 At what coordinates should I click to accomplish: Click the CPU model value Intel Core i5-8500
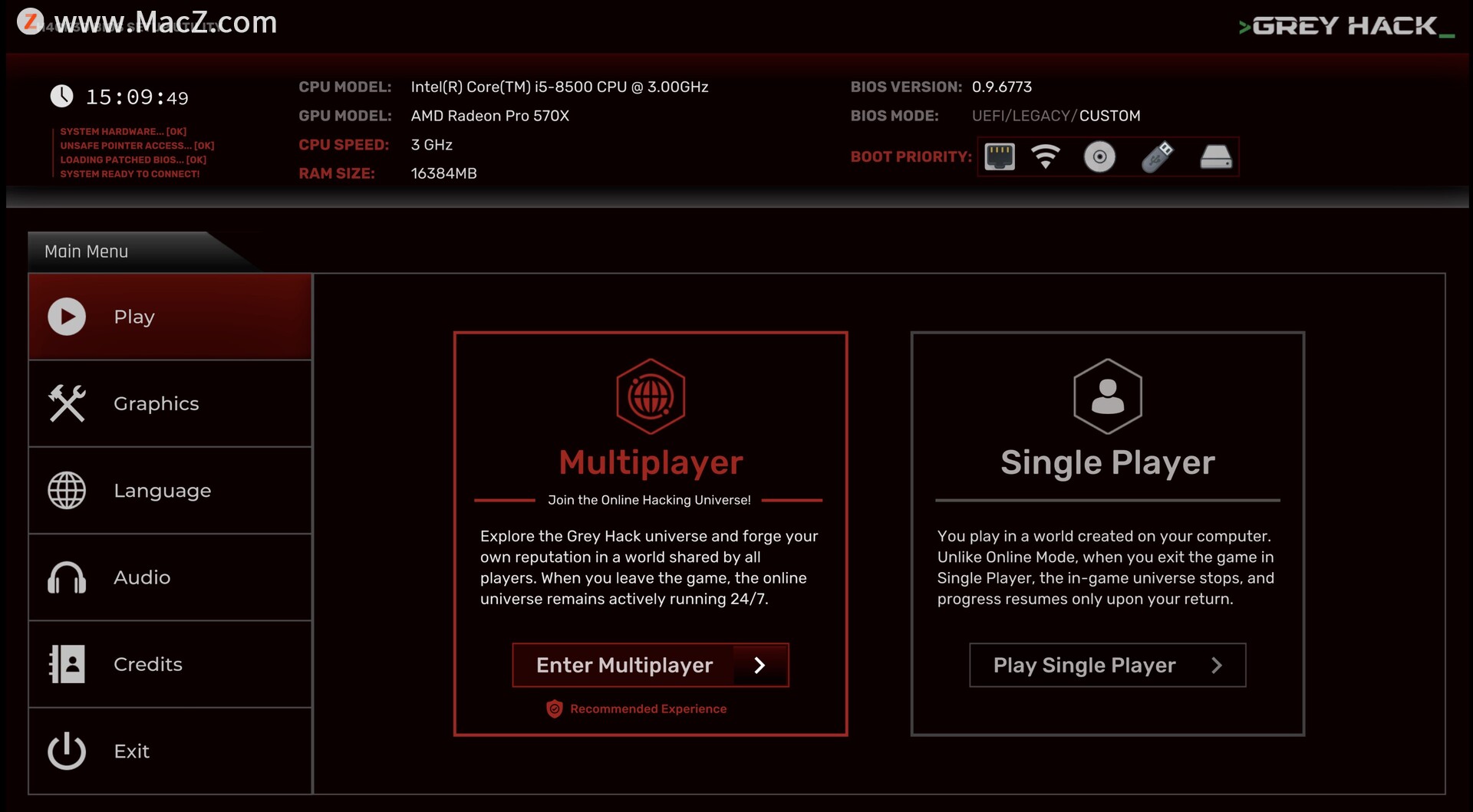click(x=560, y=87)
